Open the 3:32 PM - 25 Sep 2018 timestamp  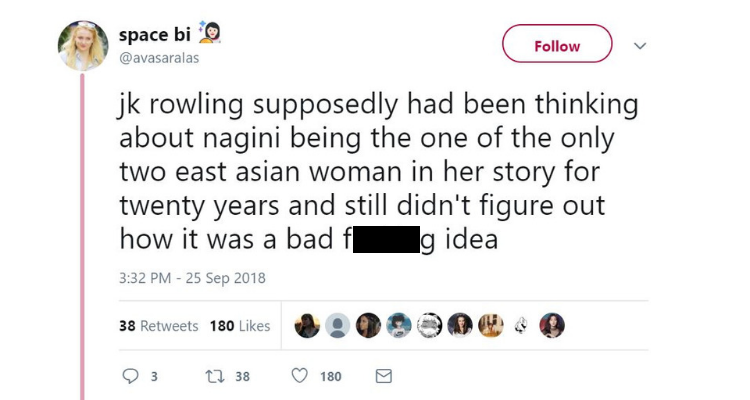pos(191,277)
